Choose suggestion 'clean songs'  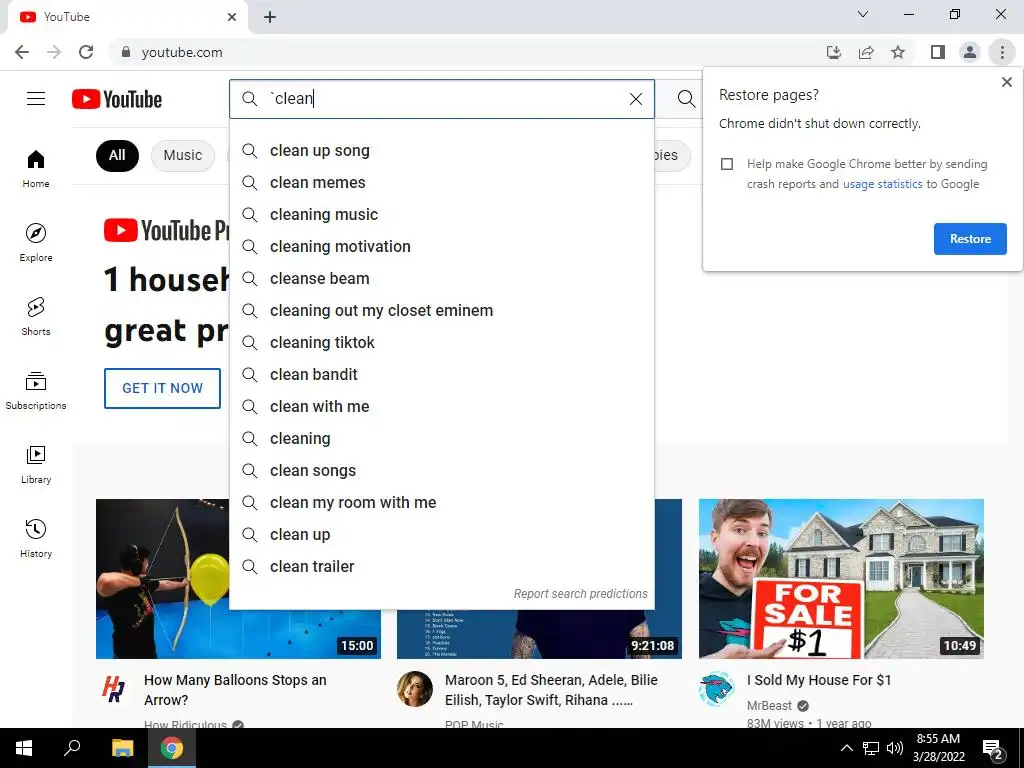(x=441, y=471)
